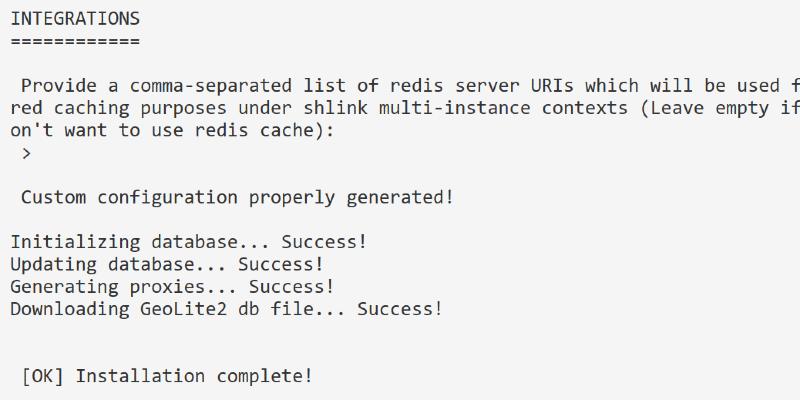800x400 pixels.
Task: Click the "Installation complete!" message
Action: [194, 376]
